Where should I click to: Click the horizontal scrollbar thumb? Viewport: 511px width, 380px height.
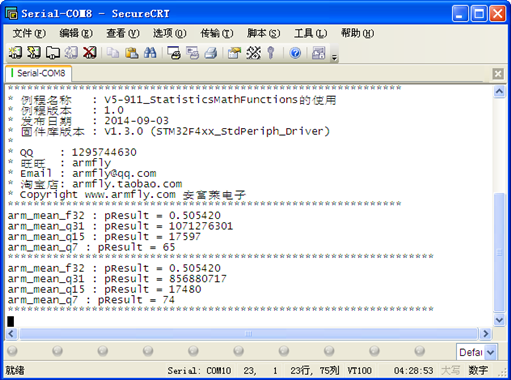pyautogui.click(x=248, y=333)
